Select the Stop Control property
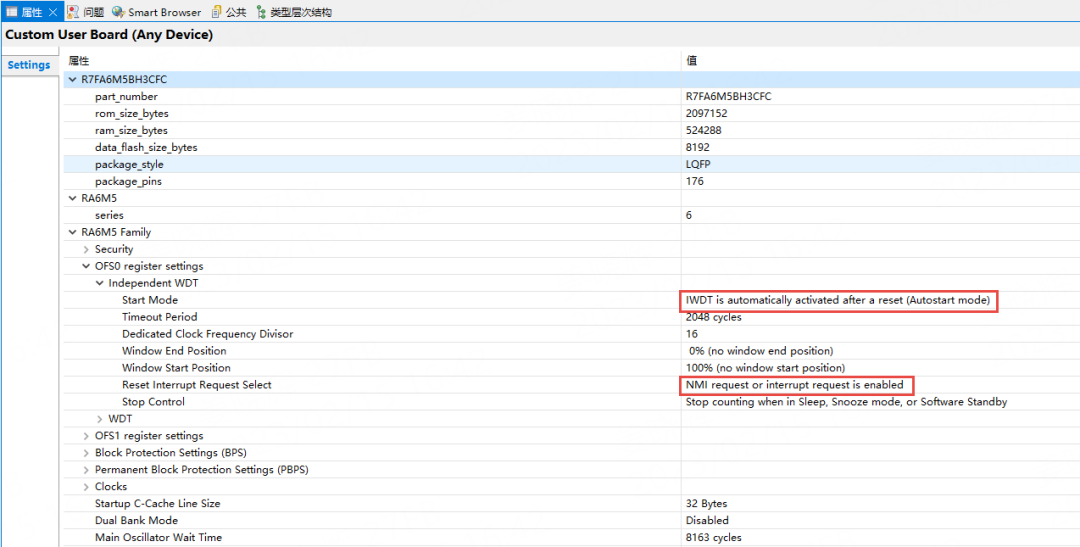The height and width of the screenshot is (547, 1080). [153, 402]
